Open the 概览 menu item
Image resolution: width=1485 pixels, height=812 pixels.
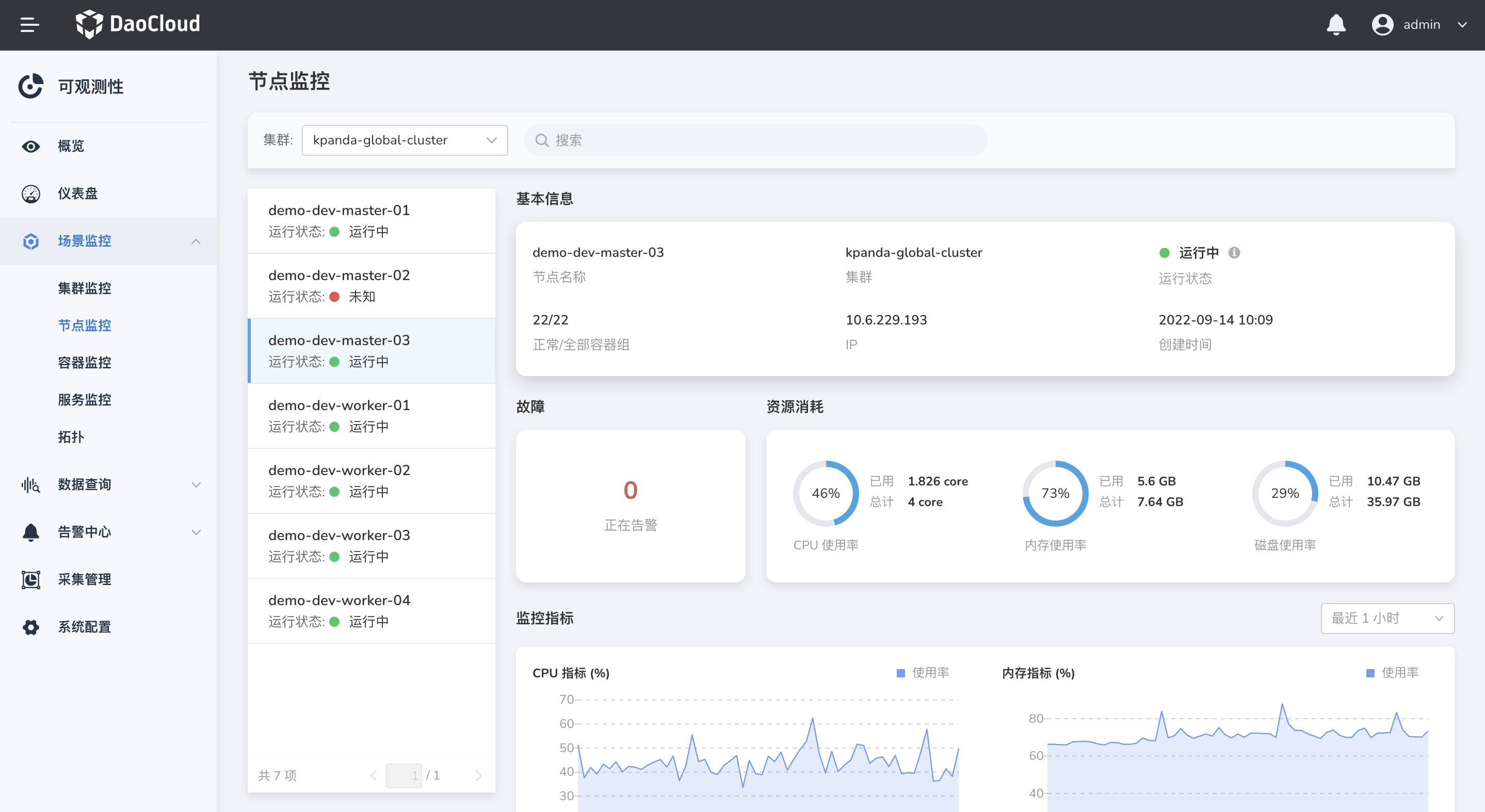108,147
